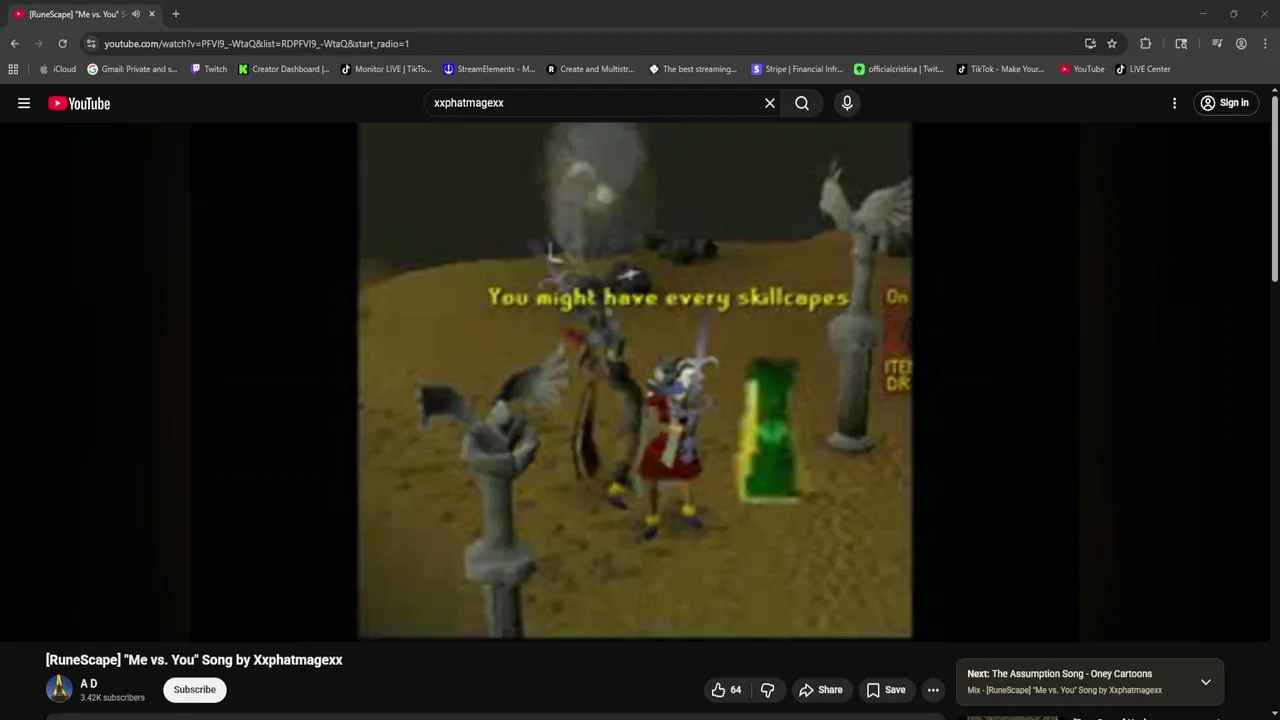Open the A D channel name link

tap(89, 684)
